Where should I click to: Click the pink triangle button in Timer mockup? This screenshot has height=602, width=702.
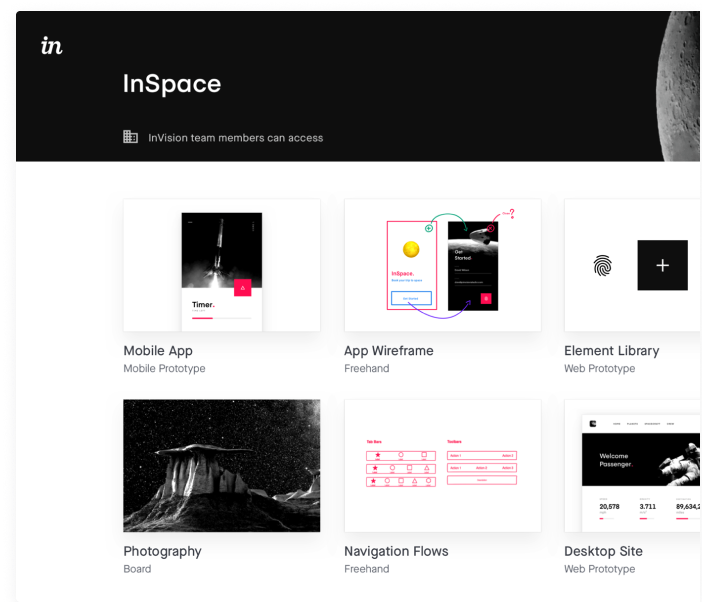(x=242, y=288)
